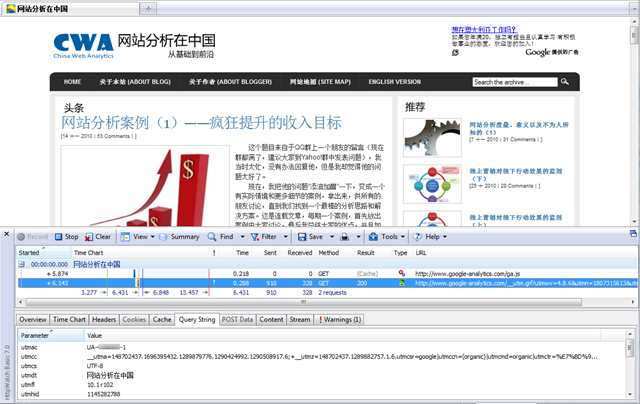Click the Clear log icon
Screen dimensions: 640x404
click(x=90, y=237)
